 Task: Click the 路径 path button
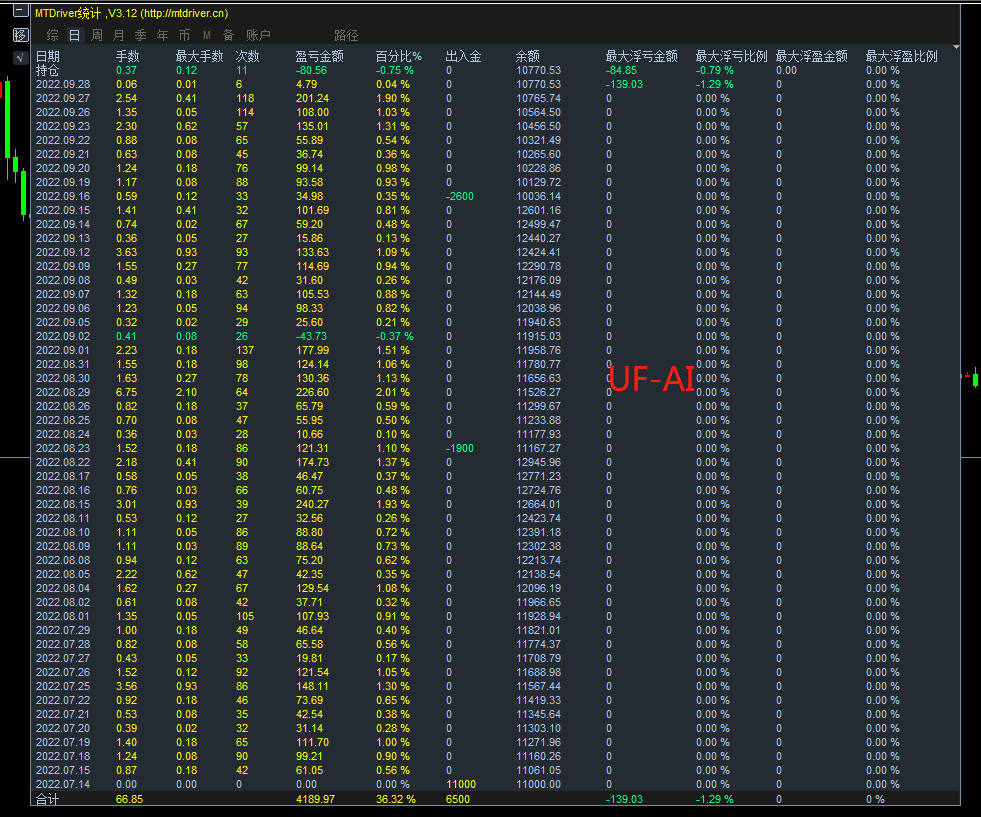[x=346, y=35]
